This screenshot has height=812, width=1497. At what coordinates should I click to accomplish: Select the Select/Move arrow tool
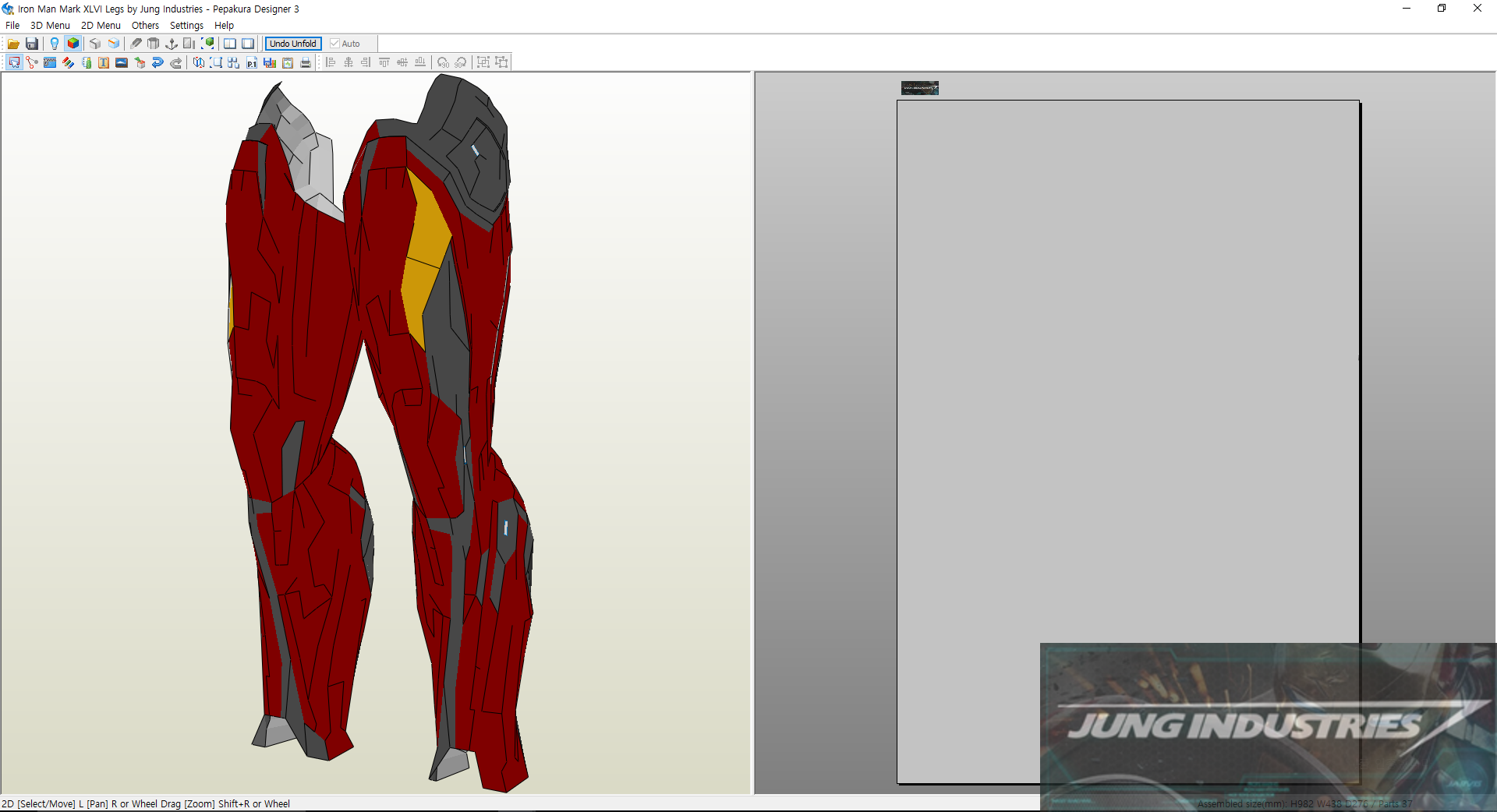tap(14, 62)
